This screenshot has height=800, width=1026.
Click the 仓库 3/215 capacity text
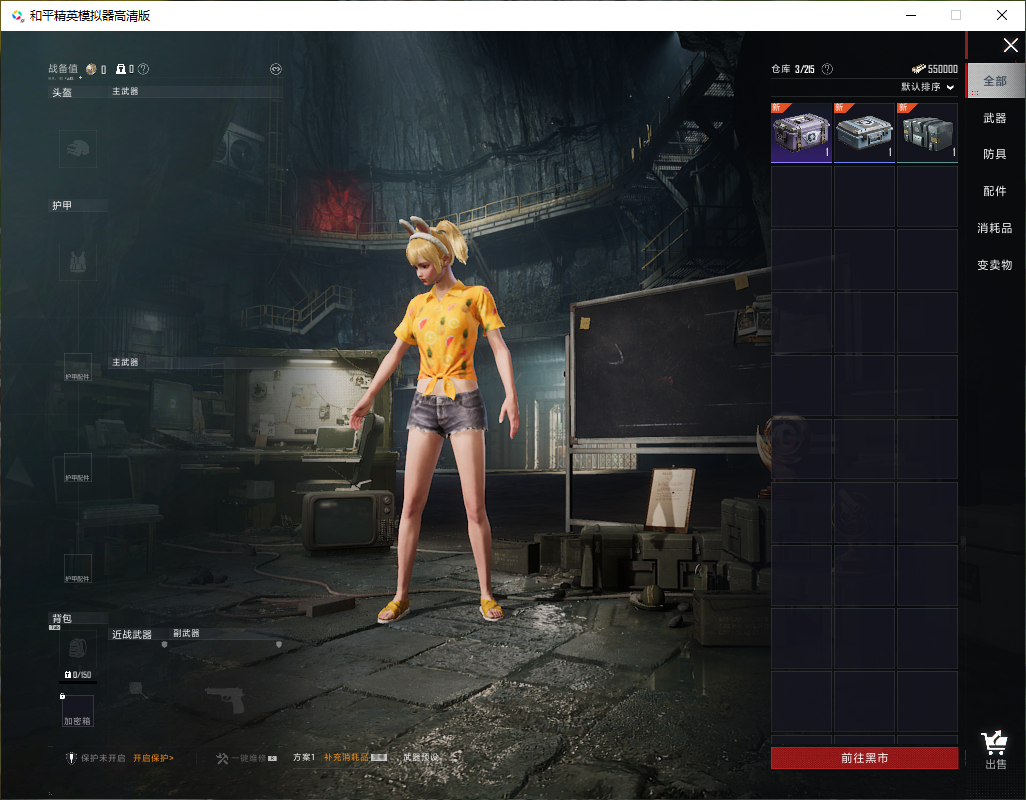793,69
